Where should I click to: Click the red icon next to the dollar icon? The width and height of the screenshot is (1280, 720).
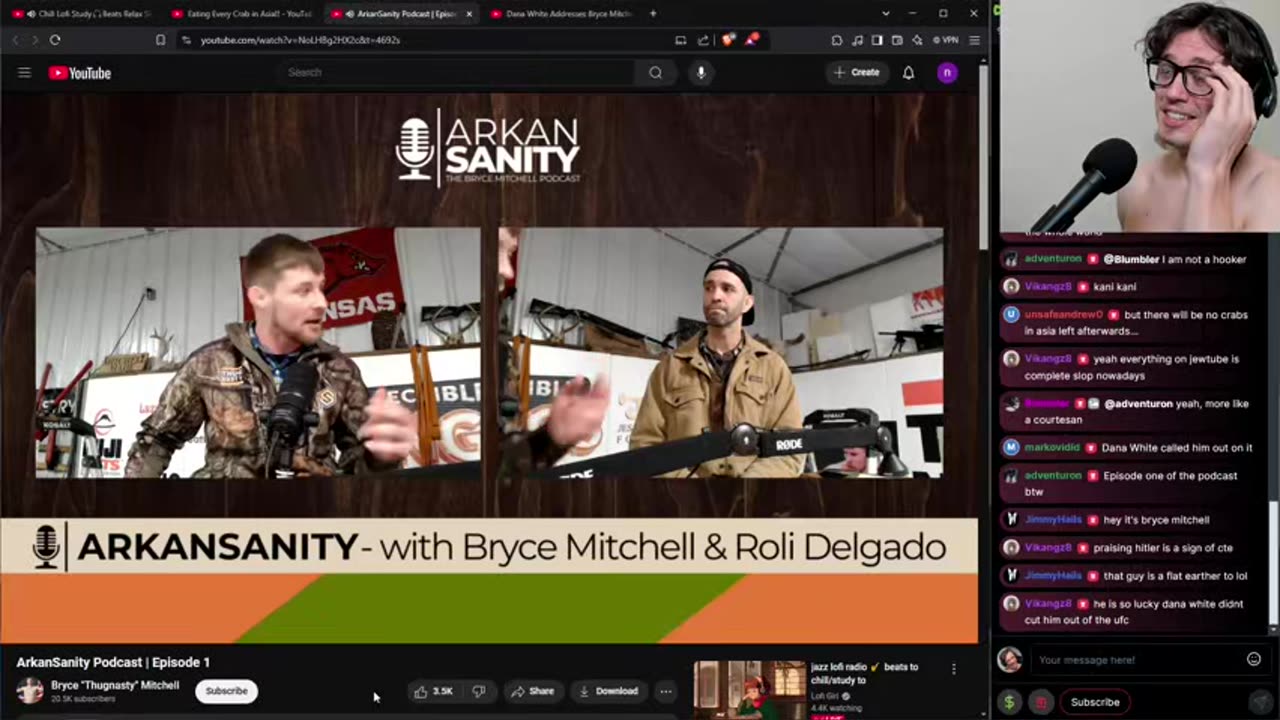(1041, 702)
